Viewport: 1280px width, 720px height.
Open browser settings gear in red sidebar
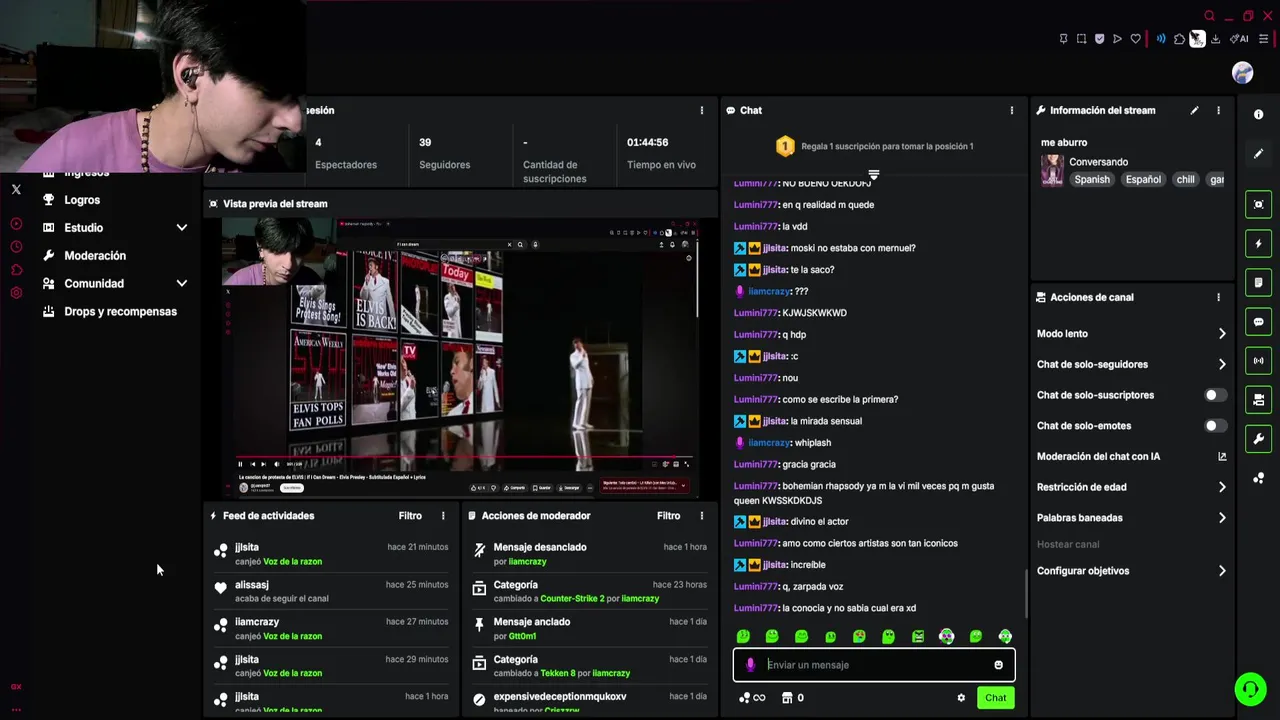(x=16, y=293)
